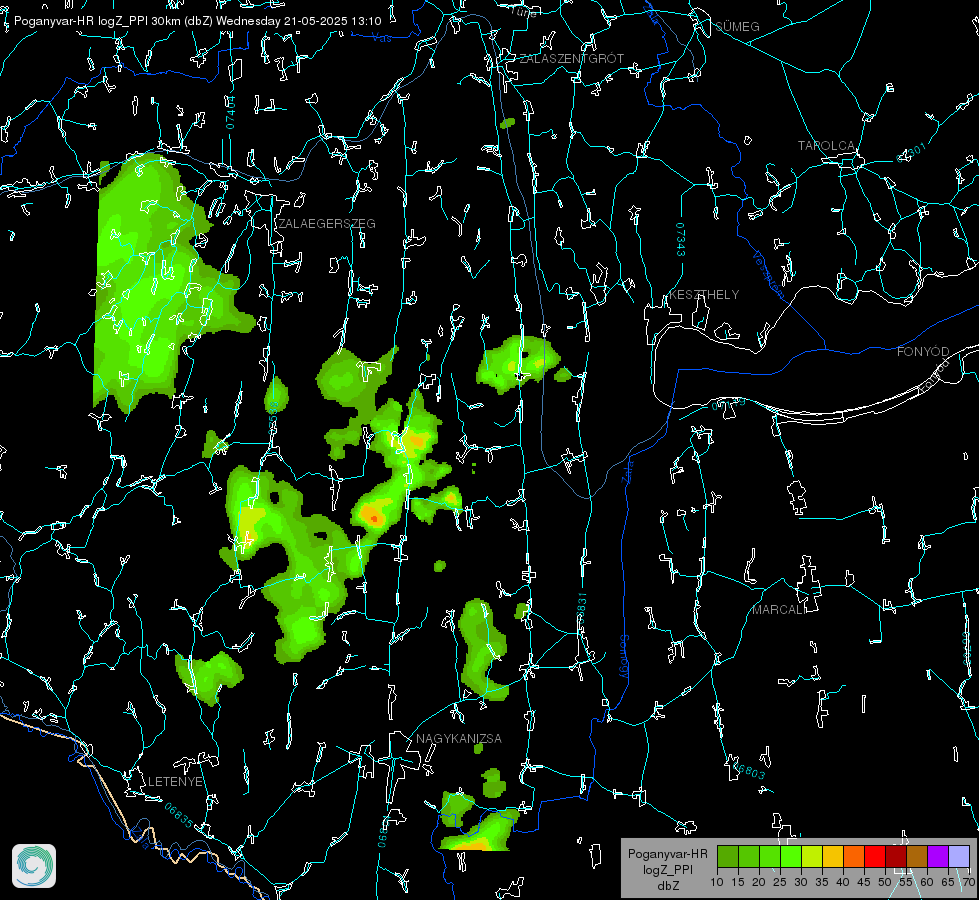
Task: Select the TAPOLCA town label
Action: [826, 146]
